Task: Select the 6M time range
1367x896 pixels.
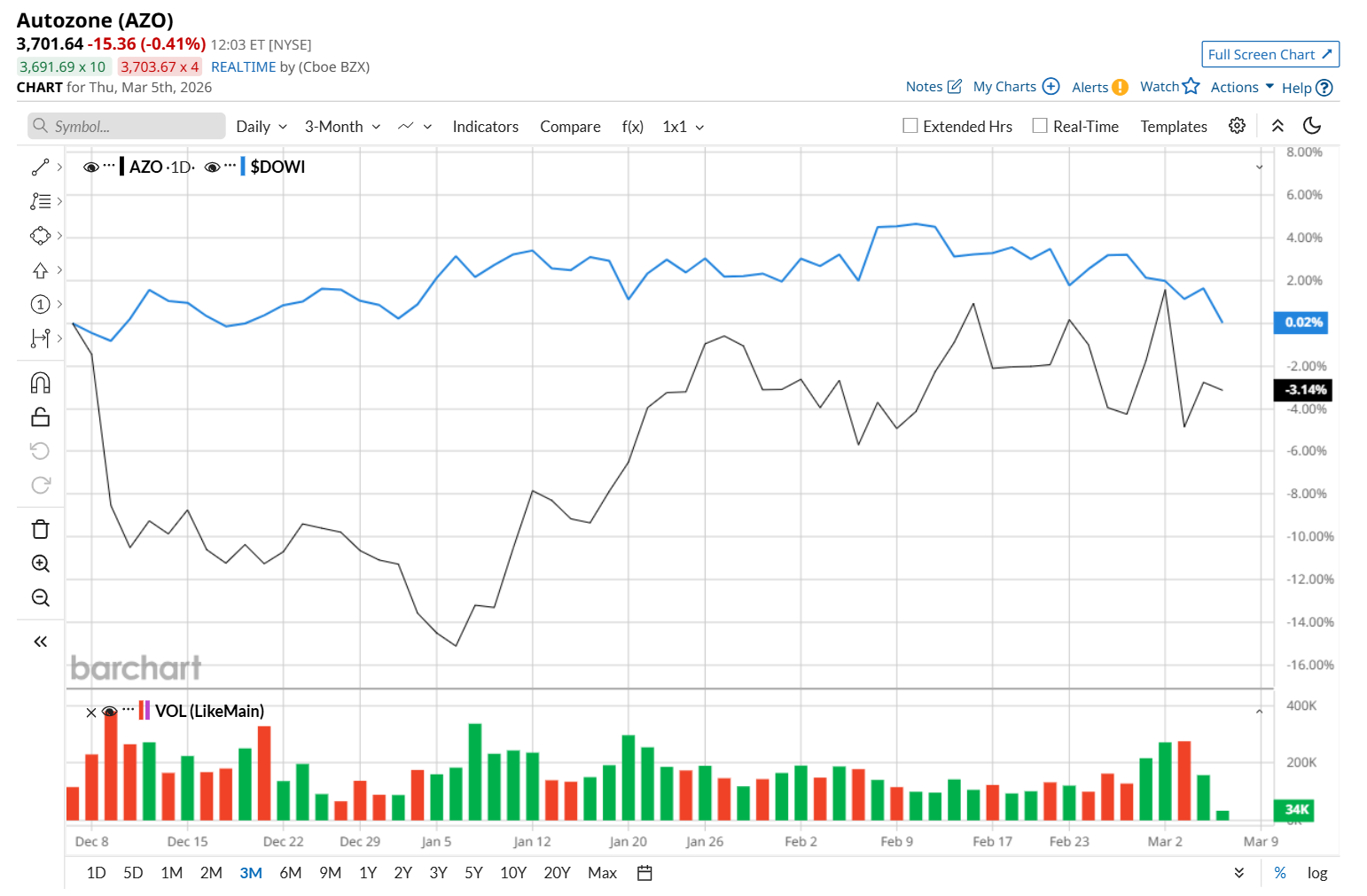Action: coord(291,873)
